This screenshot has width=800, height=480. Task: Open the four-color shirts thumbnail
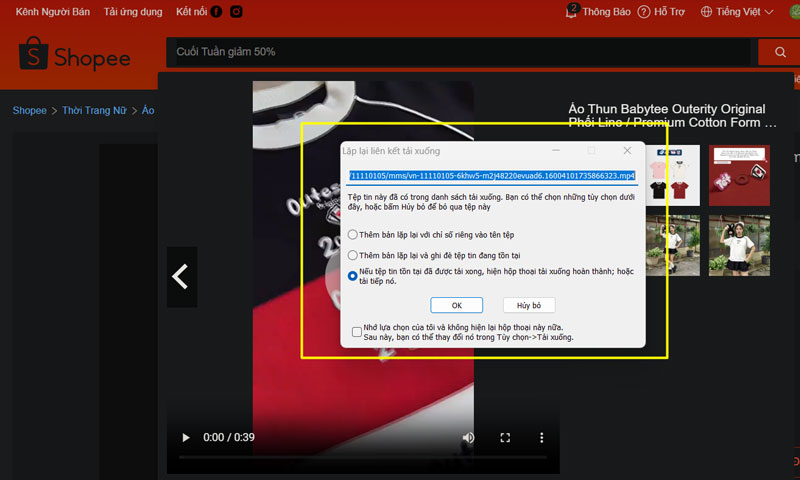click(x=673, y=175)
